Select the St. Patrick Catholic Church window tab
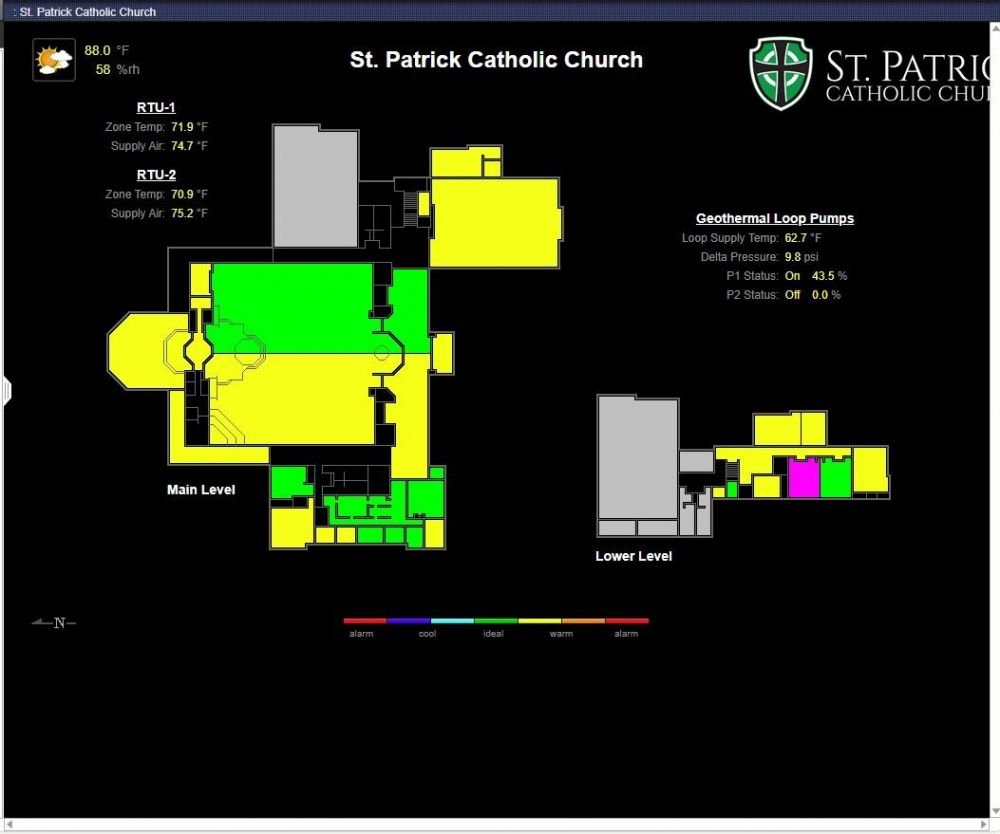This screenshot has height=834, width=1000. pos(86,12)
